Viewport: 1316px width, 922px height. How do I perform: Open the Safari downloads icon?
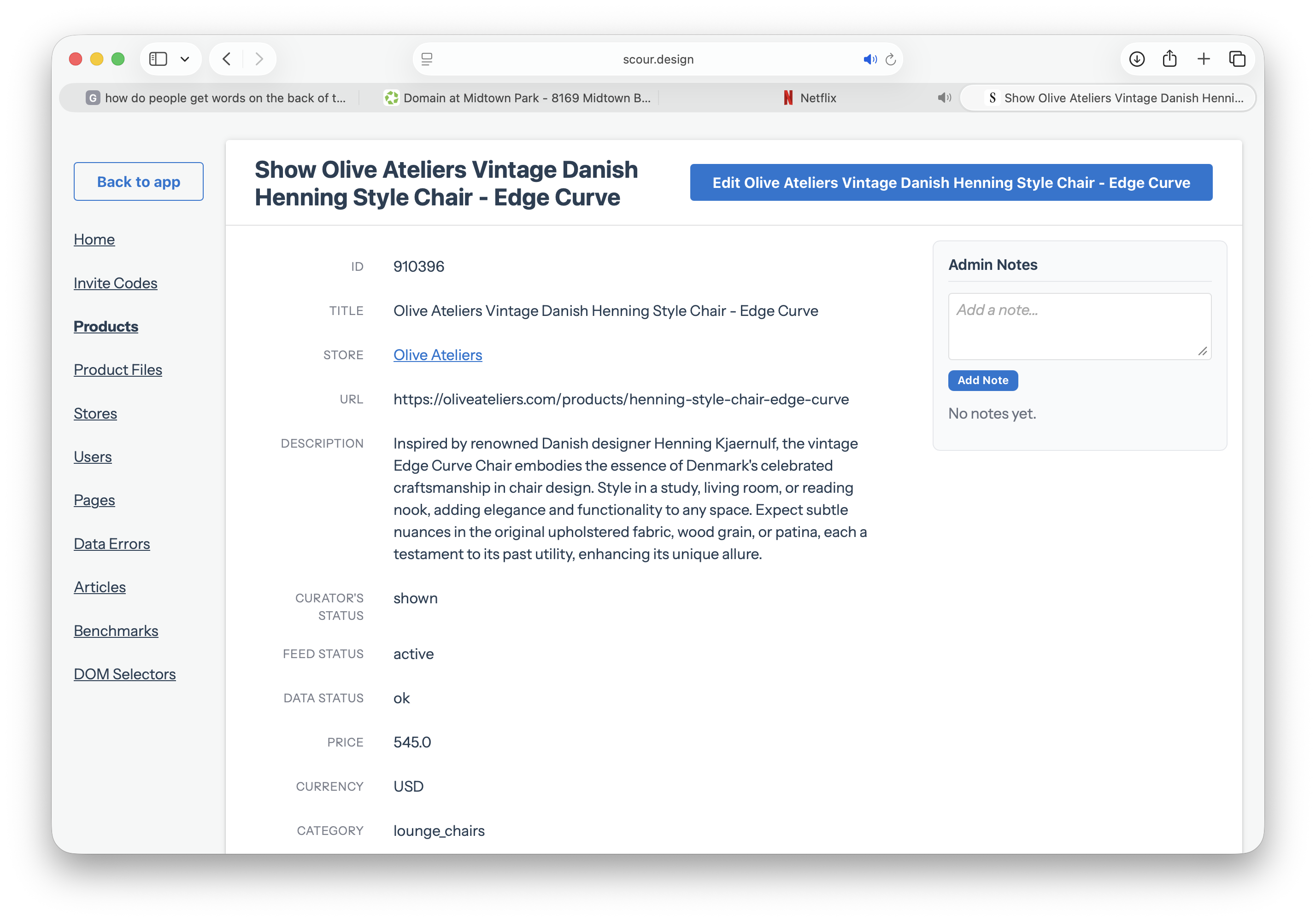pos(1137,59)
